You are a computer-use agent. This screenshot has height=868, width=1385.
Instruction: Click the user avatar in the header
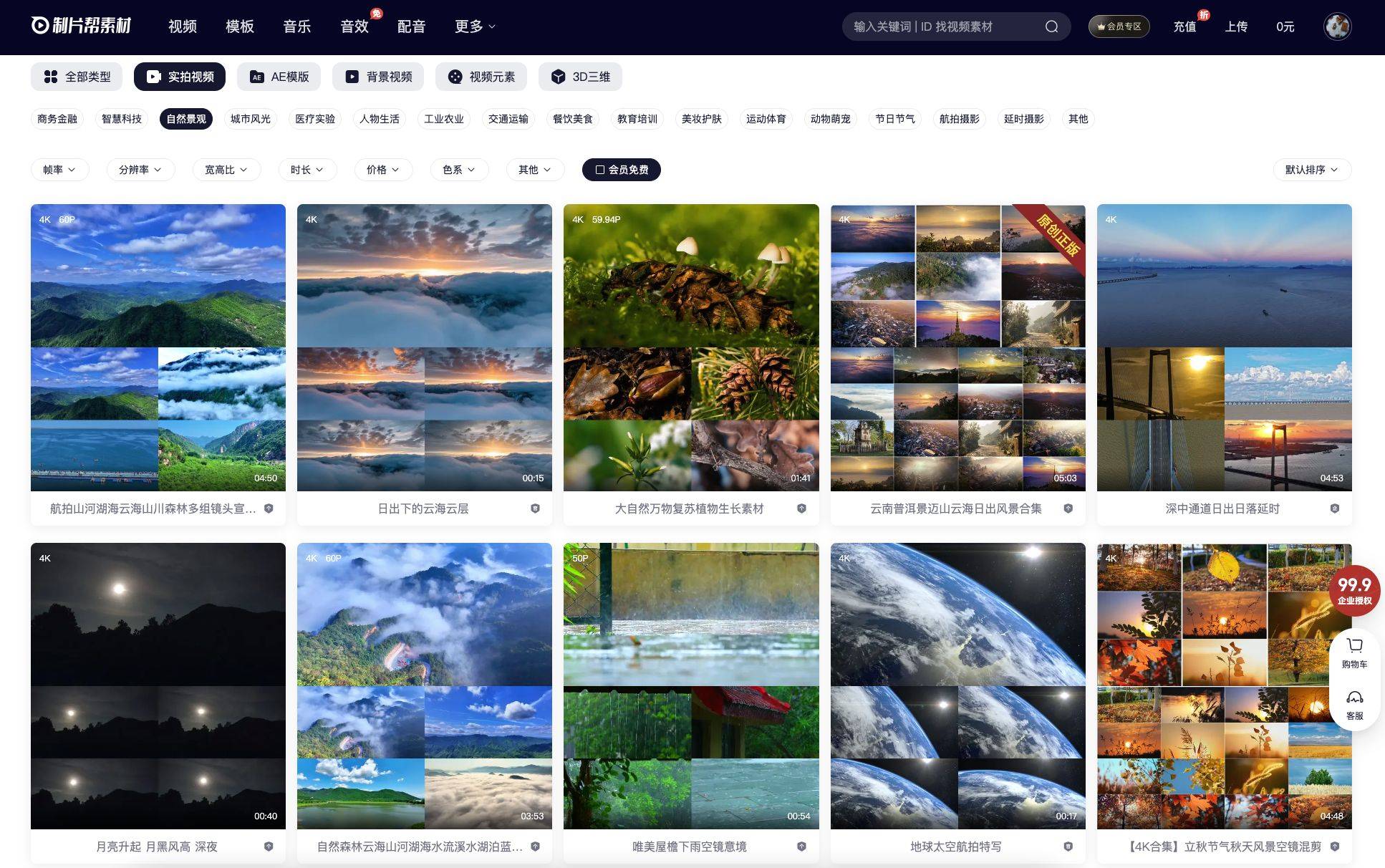1336,26
